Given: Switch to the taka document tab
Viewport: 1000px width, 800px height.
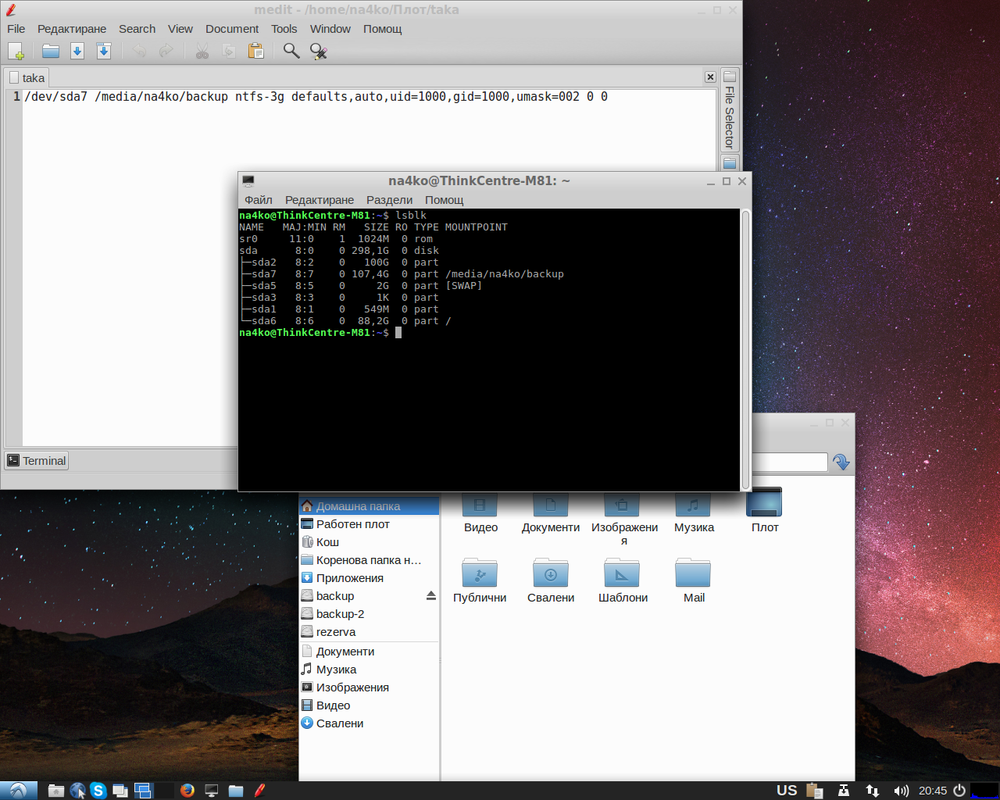Looking at the screenshot, I should pos(27,78).
